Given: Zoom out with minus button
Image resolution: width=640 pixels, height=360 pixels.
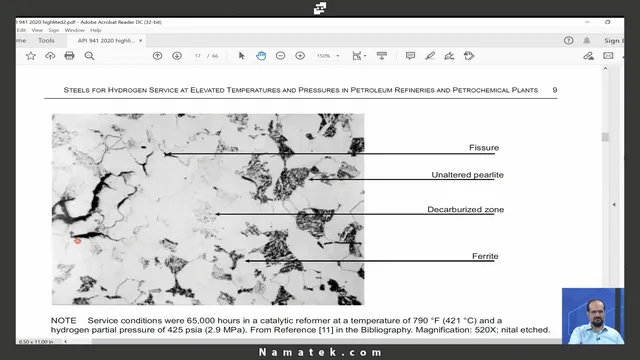Looking at the screenshot, I should tap(280, 56).
